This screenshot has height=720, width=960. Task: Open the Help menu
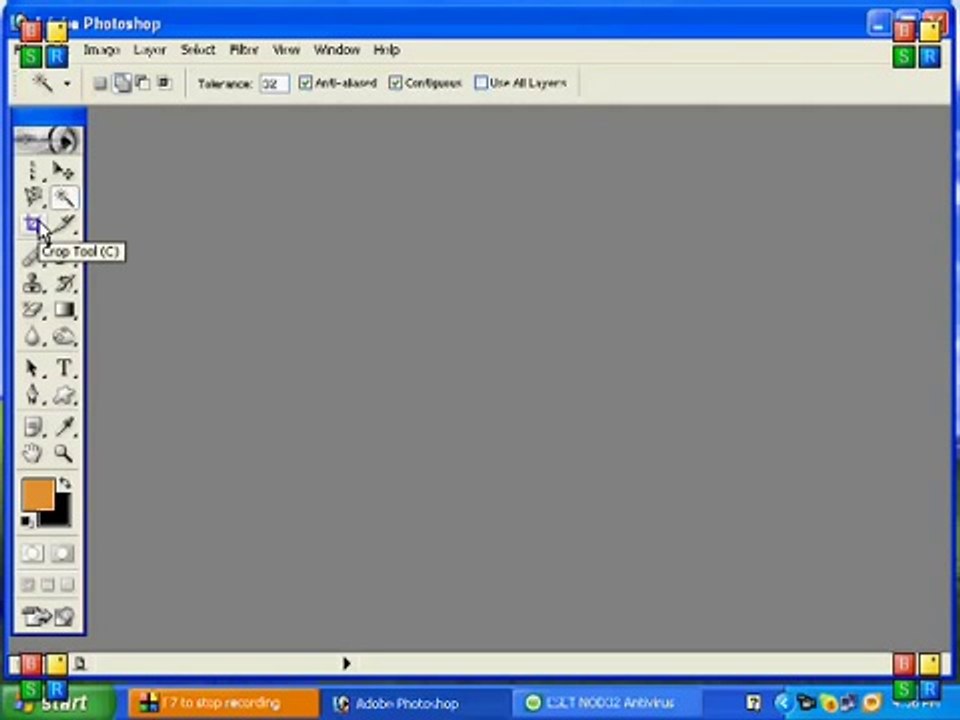[x=386, y=50]
